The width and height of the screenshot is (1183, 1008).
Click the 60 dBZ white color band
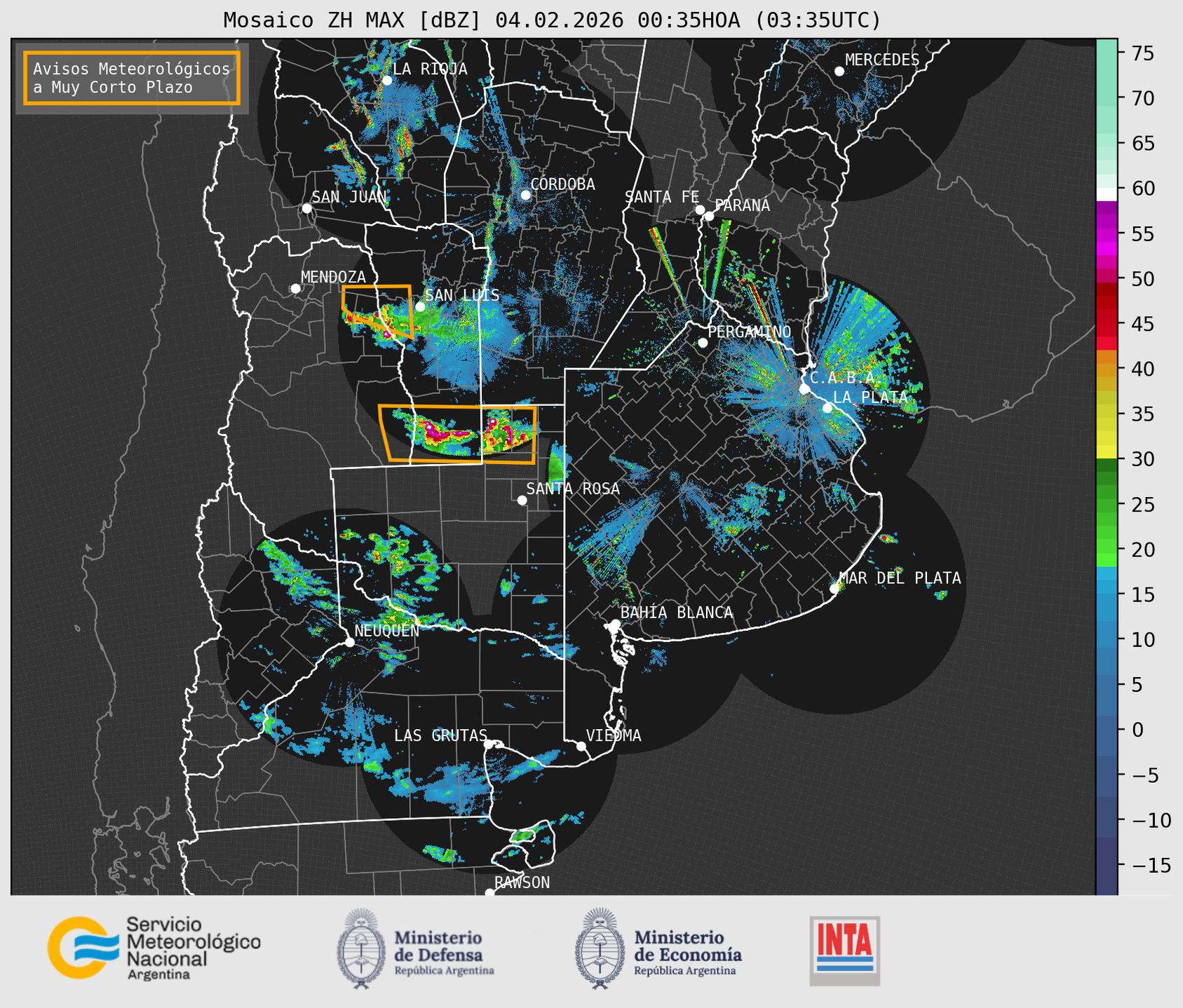click(1107, 194)
